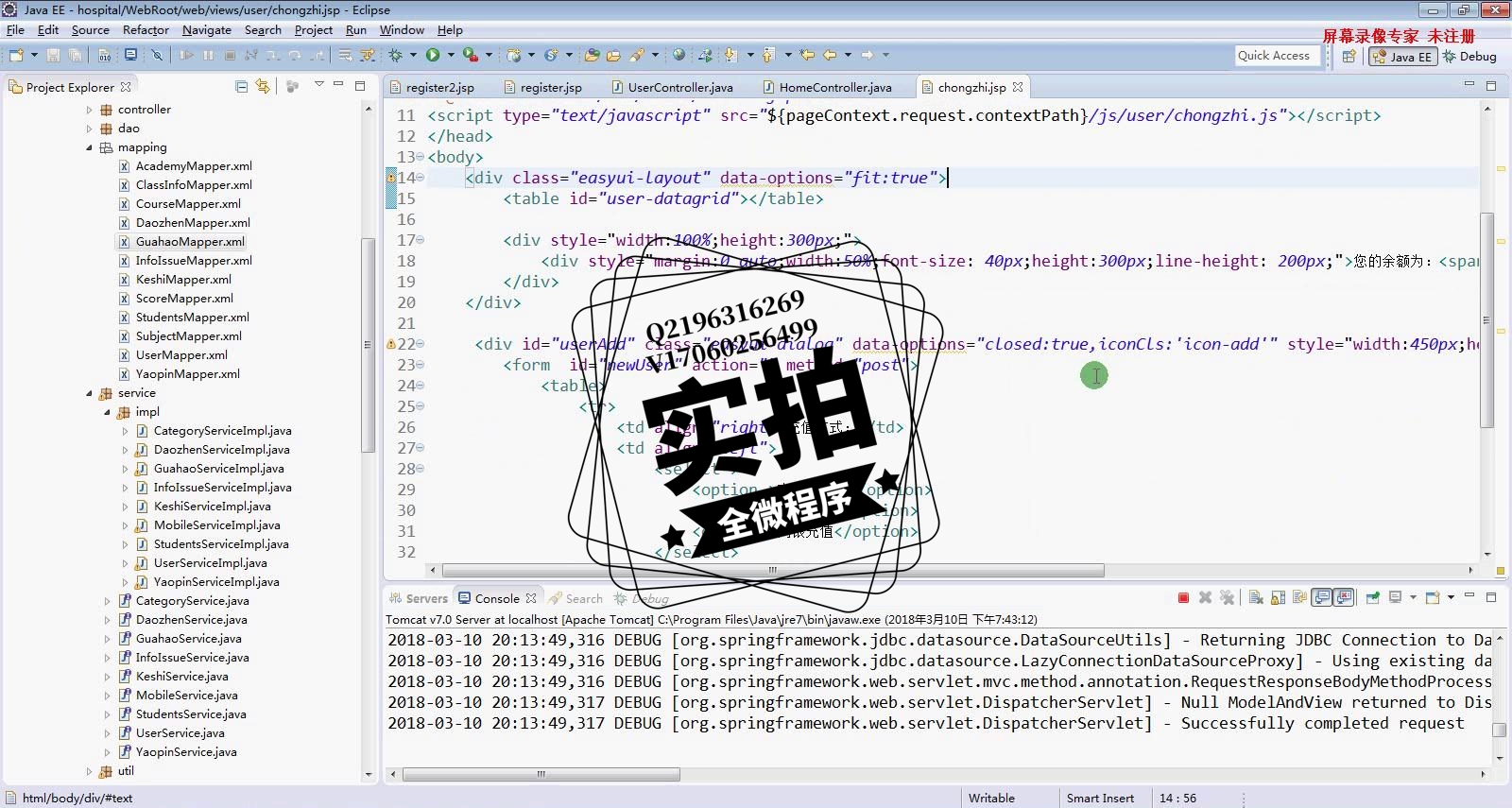This screenshot has width=1512, height=808.
Task: Toggle Link with Editor in Project Explorer
Action: [263, 86]
